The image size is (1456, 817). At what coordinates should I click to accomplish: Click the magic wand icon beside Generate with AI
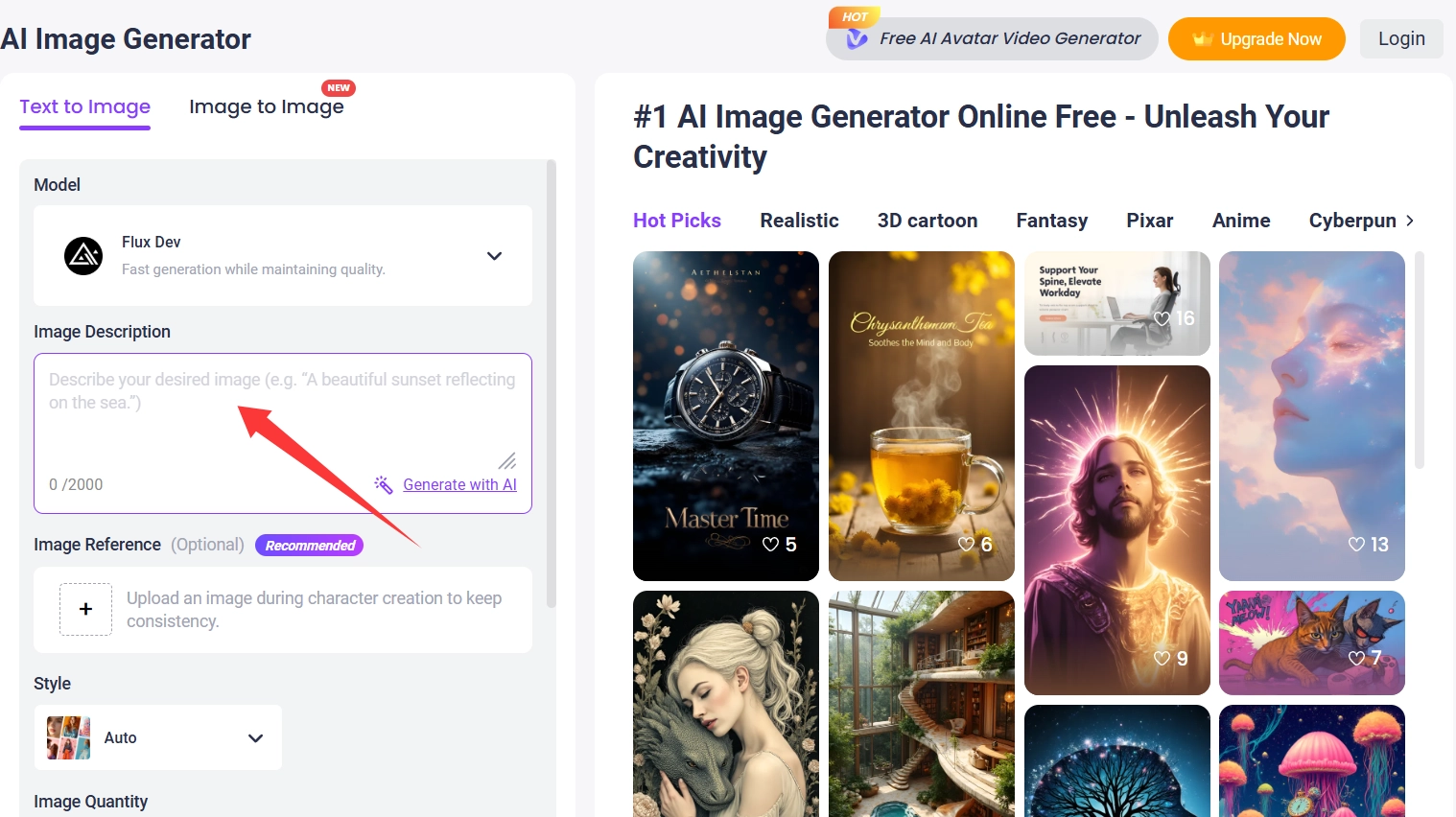click(x=384, y=484)
